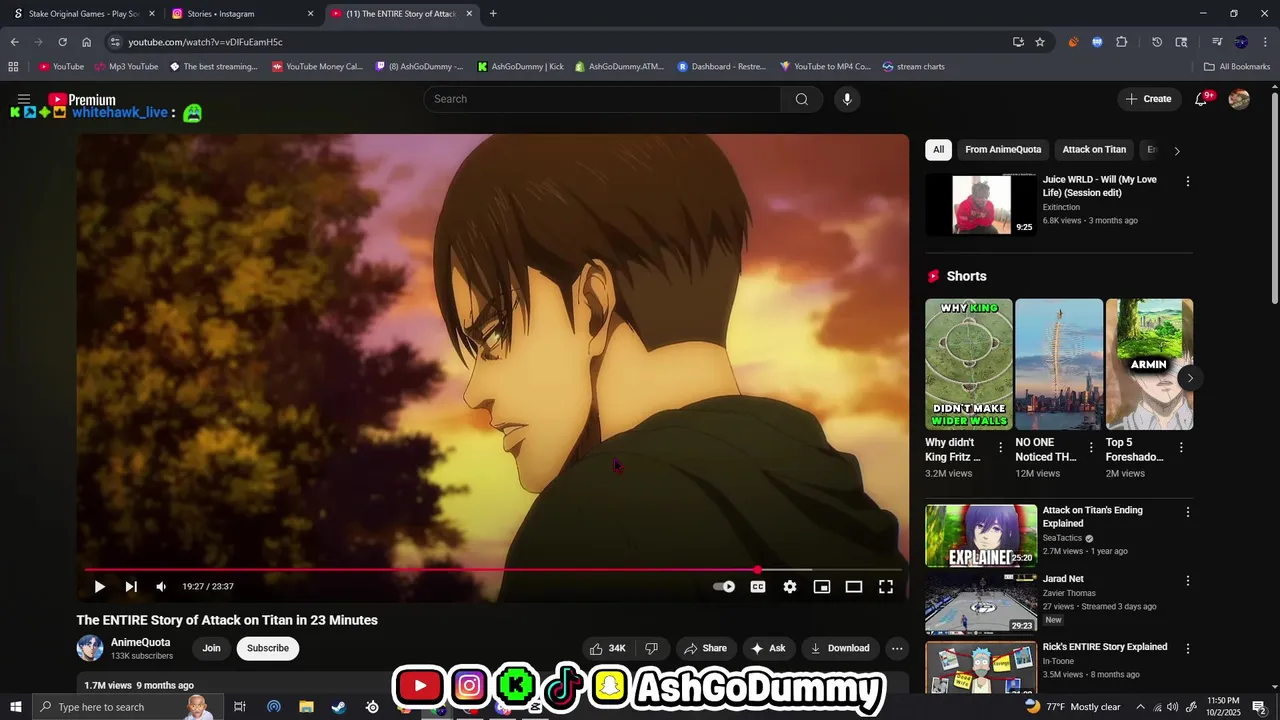Open options for King Fritz Short
The width and height of the screenshot is (1280, 720).
[x=1000, y=448]
